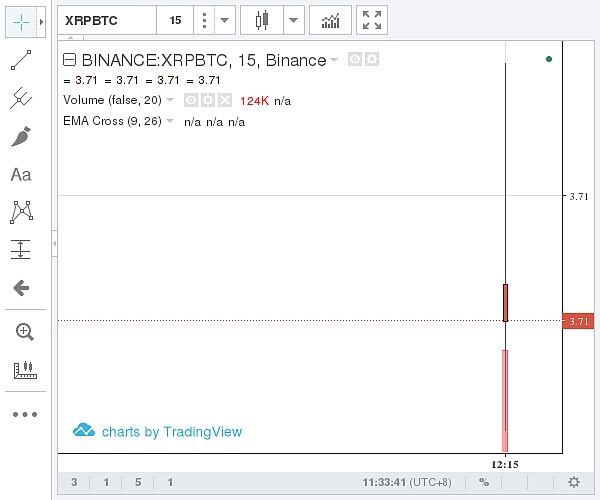Image resolution: width=600 pixels, height=500 pixels.
Task: Expand the interval dropdown next to 15
Action: tap(225, 20)
